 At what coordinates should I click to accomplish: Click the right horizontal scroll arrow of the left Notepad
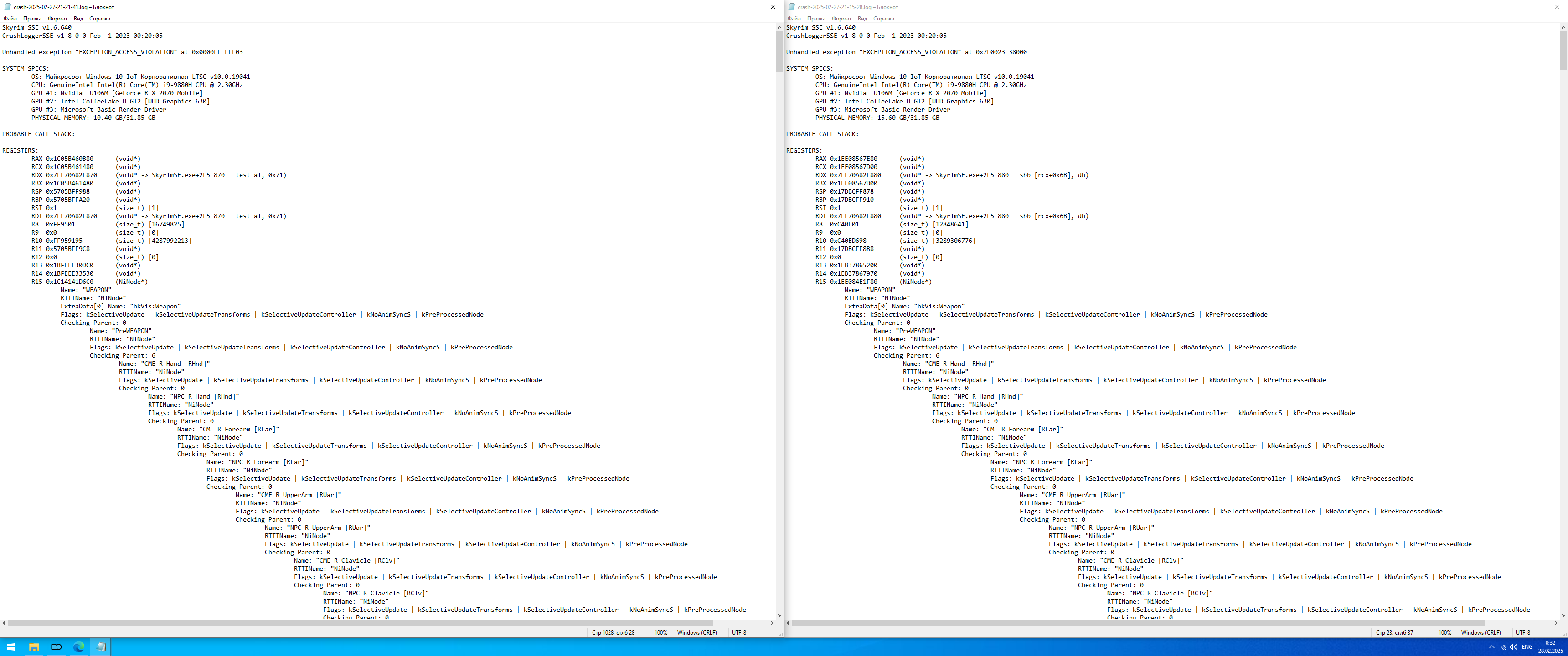(x=772, y=623)
